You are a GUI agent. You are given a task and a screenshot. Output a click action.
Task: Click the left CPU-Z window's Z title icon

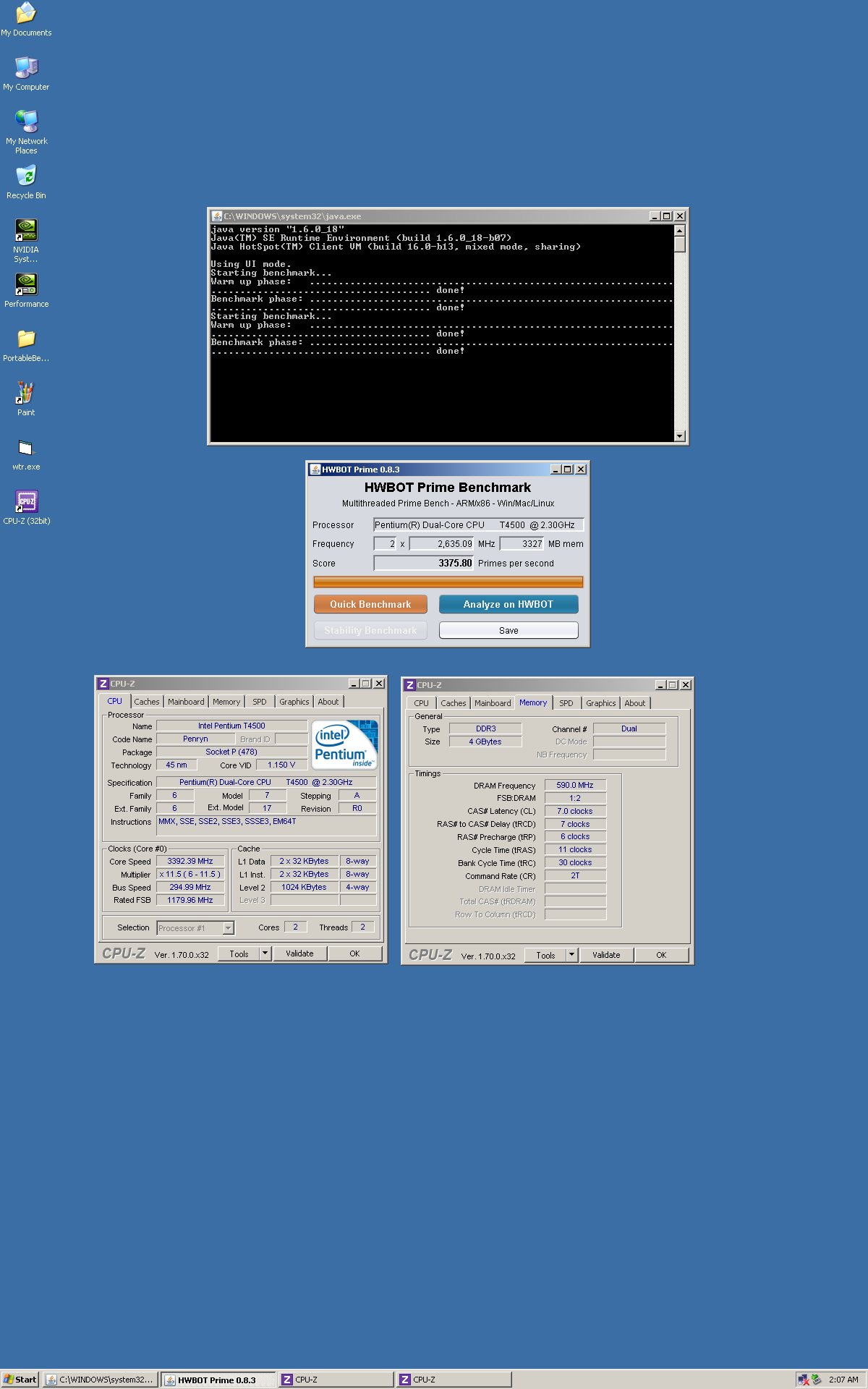(103, 684)
